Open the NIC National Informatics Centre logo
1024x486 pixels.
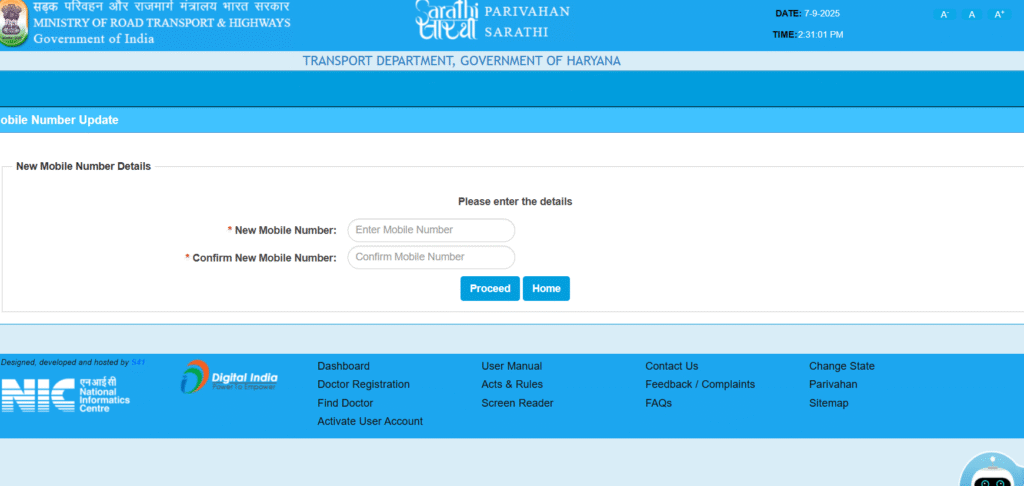[65, 395]
